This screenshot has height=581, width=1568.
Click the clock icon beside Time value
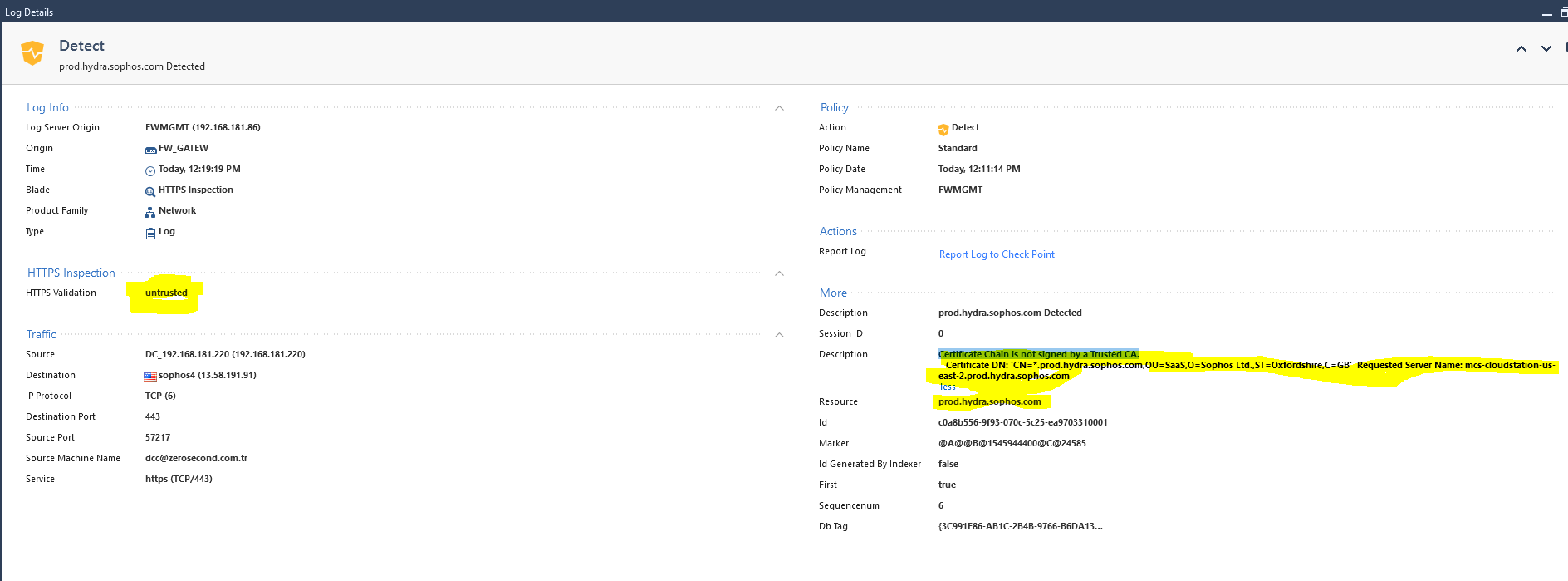point(150,170)
